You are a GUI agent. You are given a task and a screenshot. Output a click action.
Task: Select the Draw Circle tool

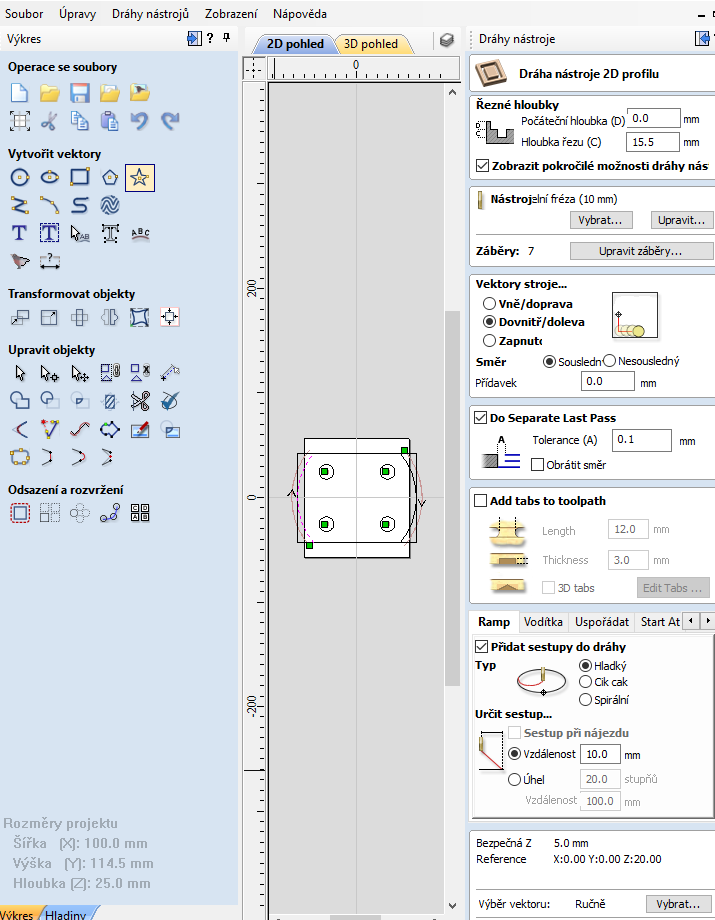(19, 178)
